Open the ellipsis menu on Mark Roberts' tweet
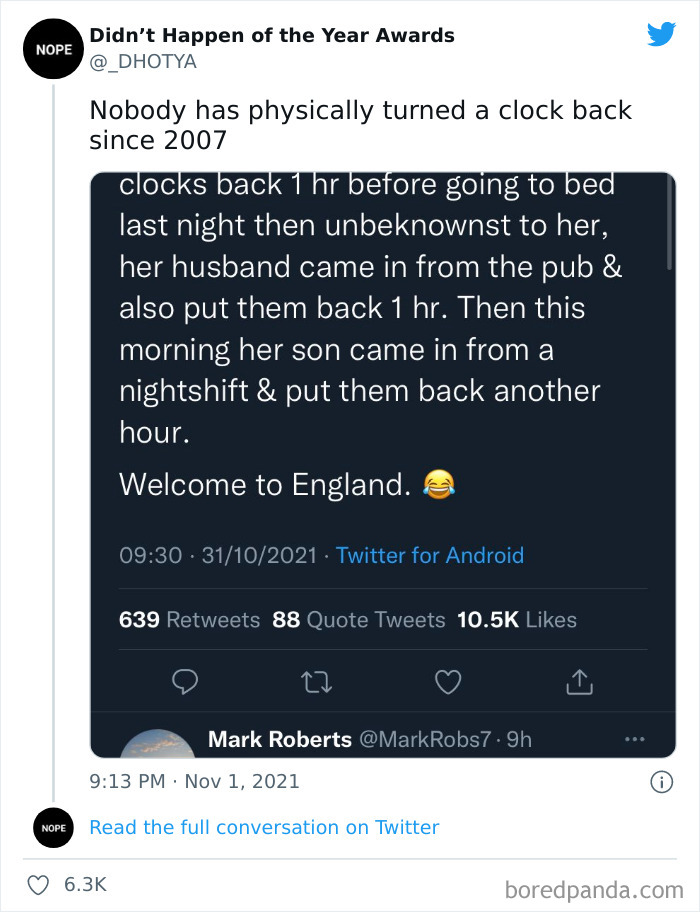The width and height of the screenshot is (700, 912). (634, 737)
